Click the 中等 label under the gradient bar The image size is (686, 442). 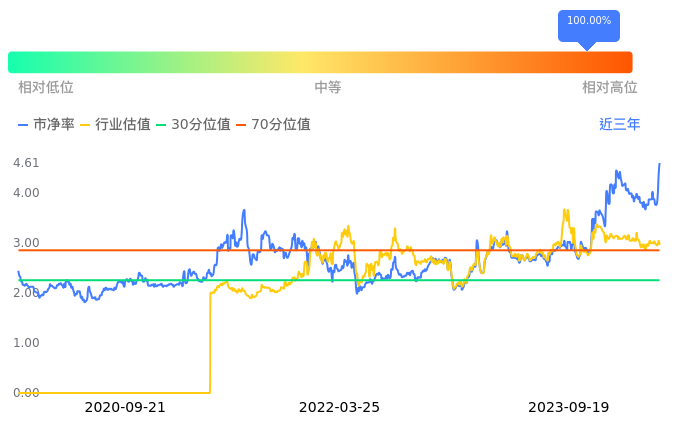point(328,88)
